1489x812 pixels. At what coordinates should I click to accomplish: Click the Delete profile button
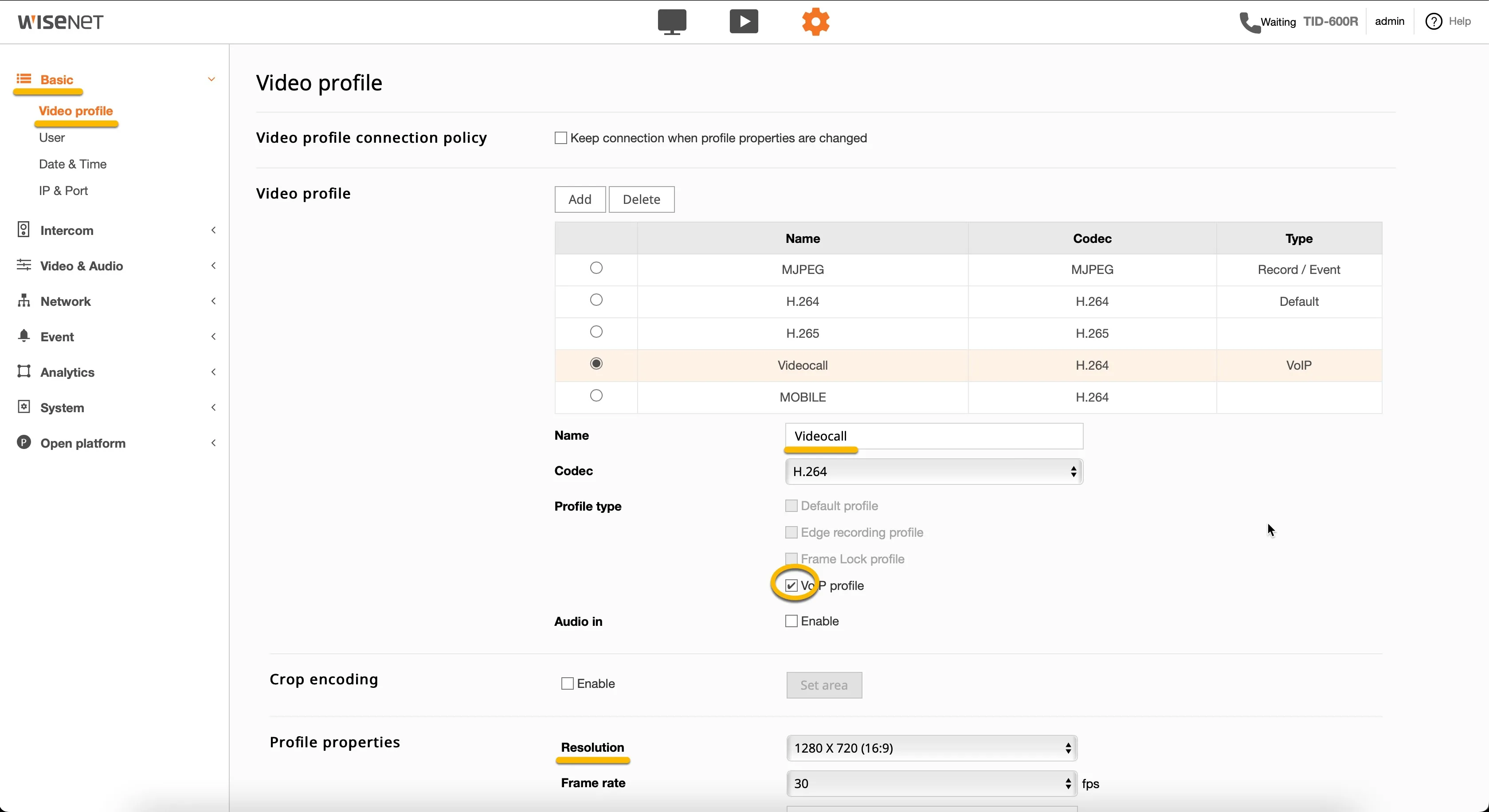pos(642,199)
